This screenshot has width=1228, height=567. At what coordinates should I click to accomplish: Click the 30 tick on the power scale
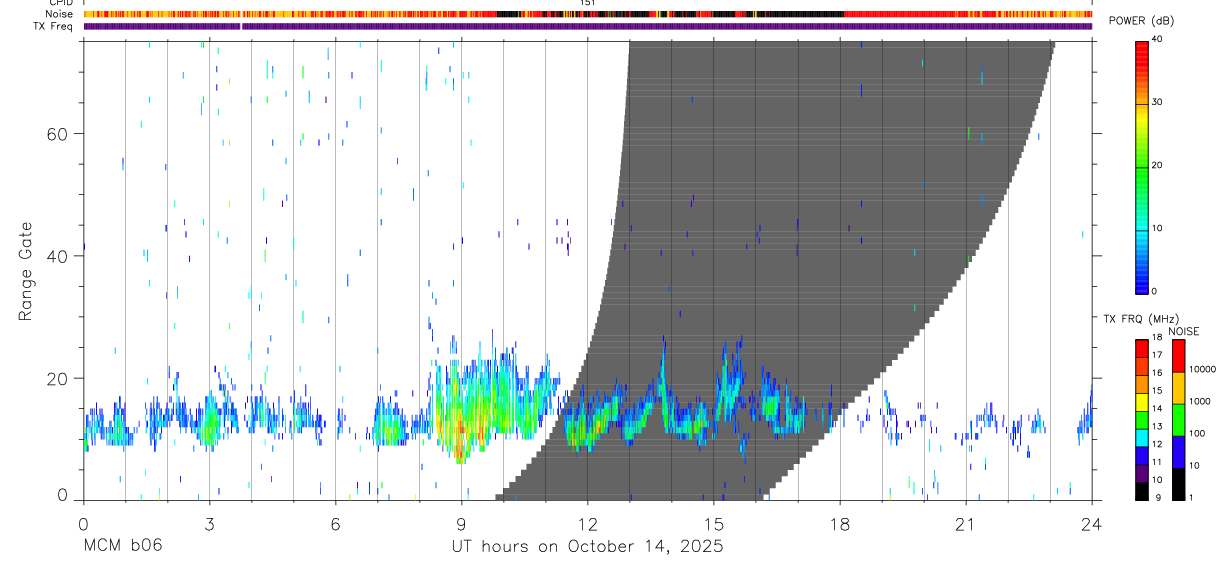(x=1158, y=102)
